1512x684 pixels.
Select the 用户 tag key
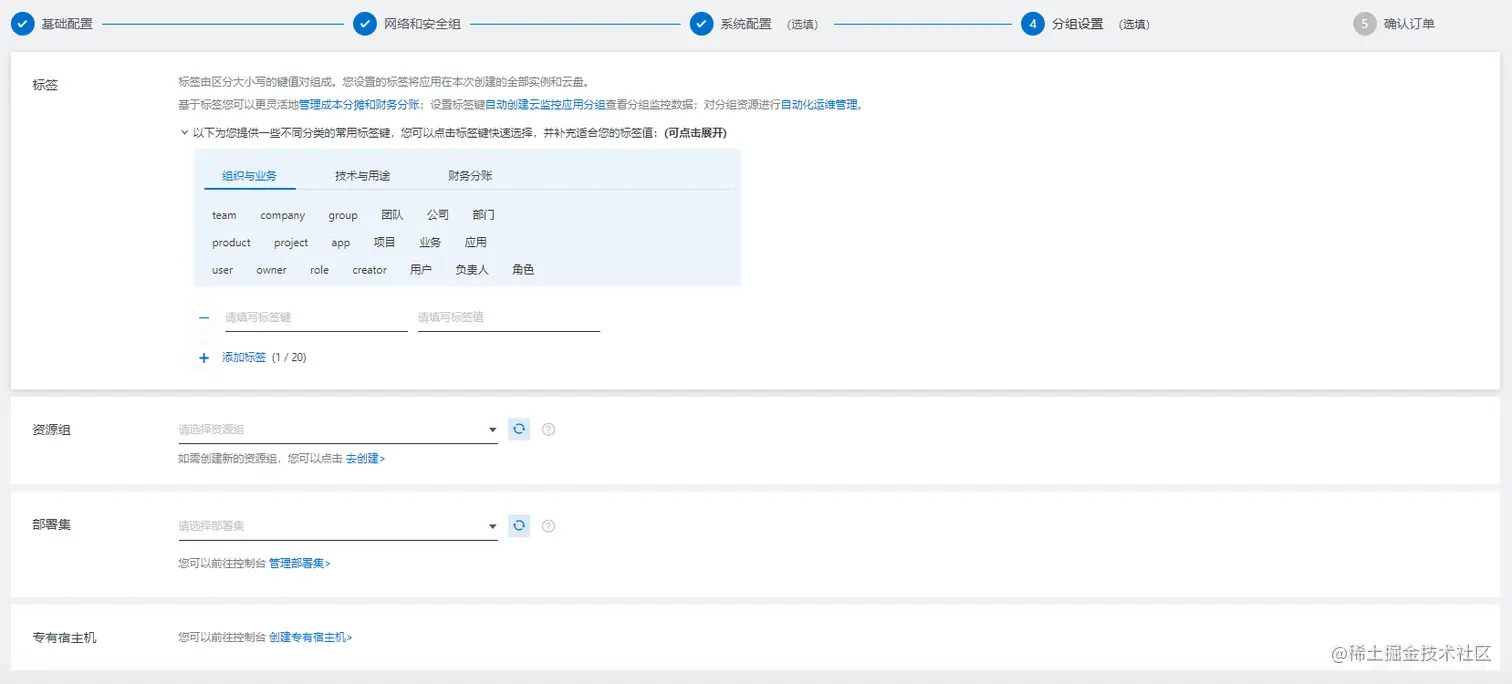[x=421, y=270]
